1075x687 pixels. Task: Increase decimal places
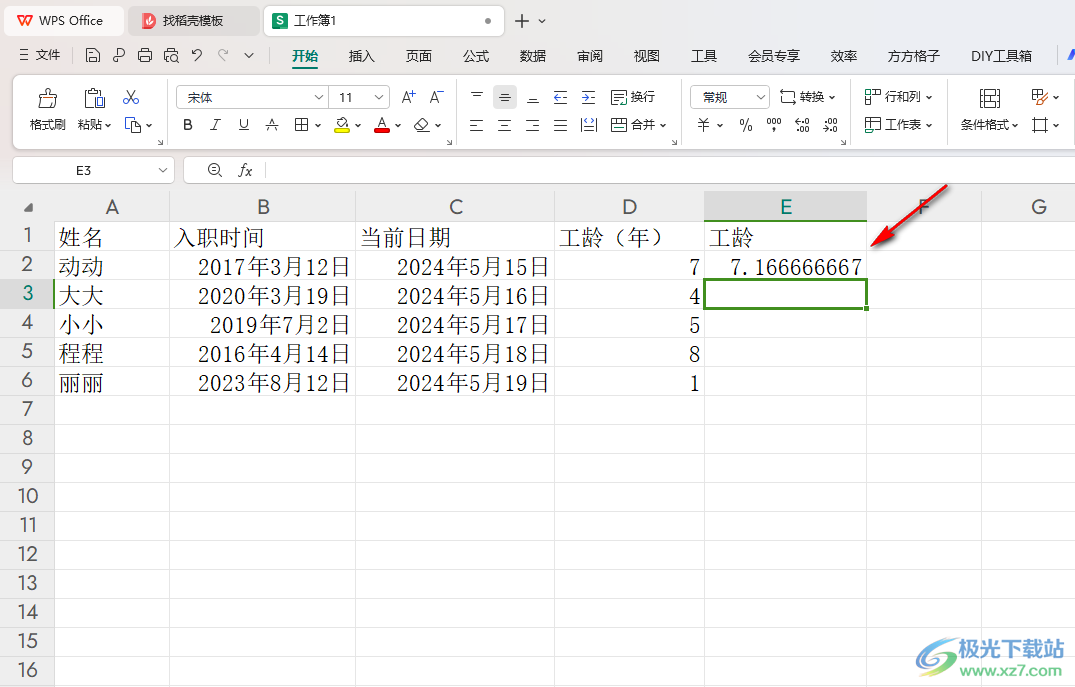802,125
